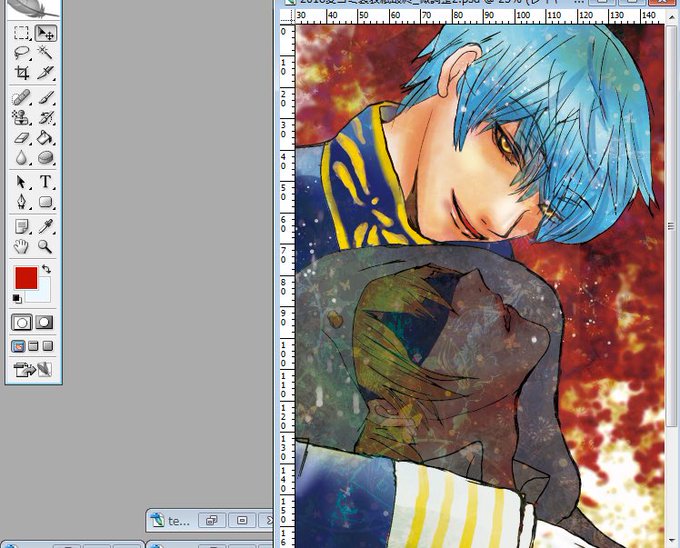This screenshot has width=680, height=548.
Task: Reset to default black and white colors
Action: [x=17, y=298]
